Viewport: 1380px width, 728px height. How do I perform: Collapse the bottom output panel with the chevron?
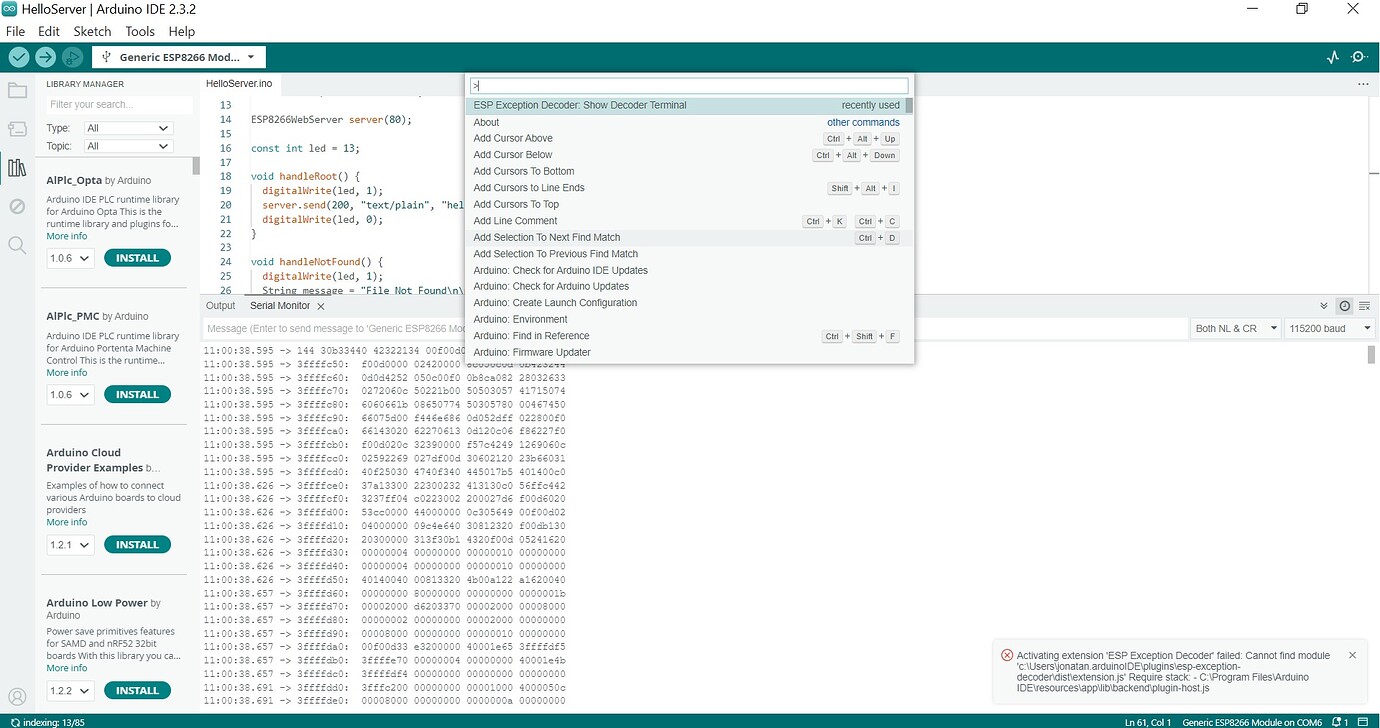(1323, 306)
